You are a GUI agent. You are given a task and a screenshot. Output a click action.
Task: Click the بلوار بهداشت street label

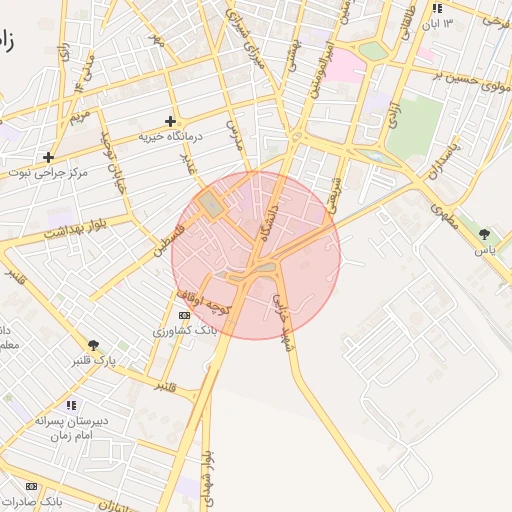(75, 229)
